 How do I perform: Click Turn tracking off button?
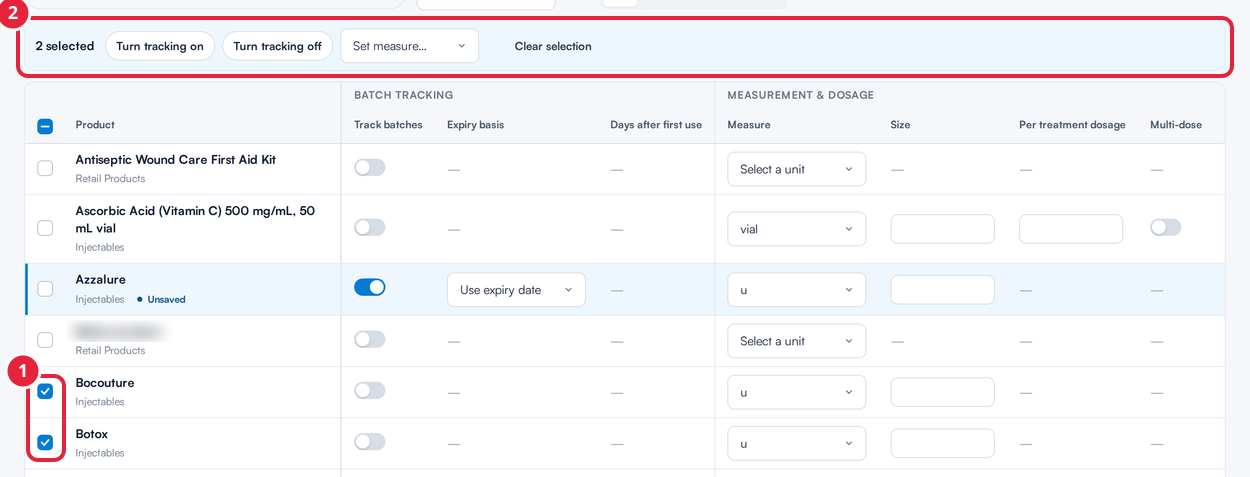pyautogui.click(x=277, y=46)
